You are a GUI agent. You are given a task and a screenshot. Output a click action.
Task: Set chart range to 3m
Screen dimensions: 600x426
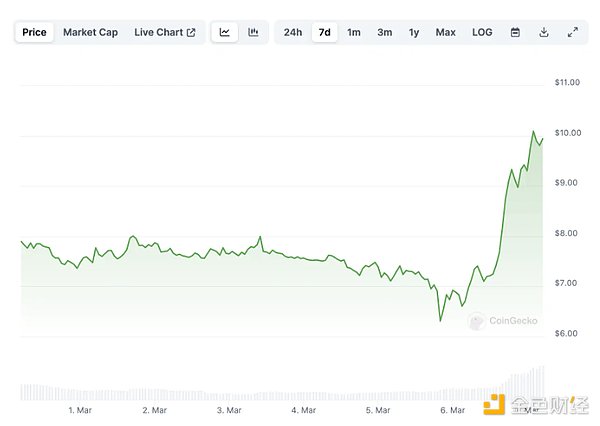click(x=384, y=32)
